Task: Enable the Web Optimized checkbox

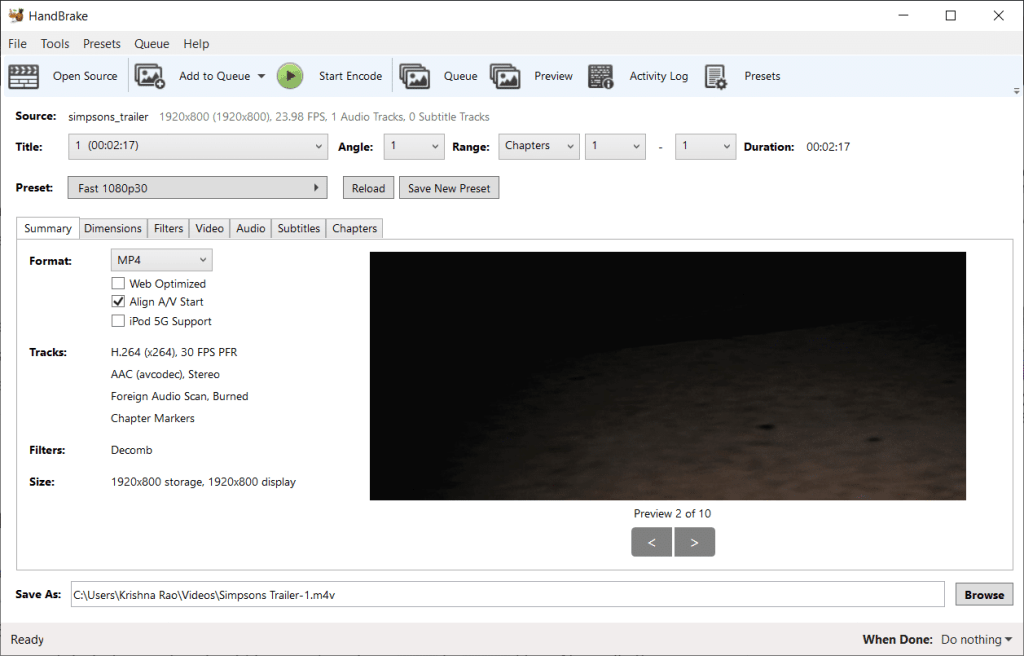Action: (x=118, y=284)
